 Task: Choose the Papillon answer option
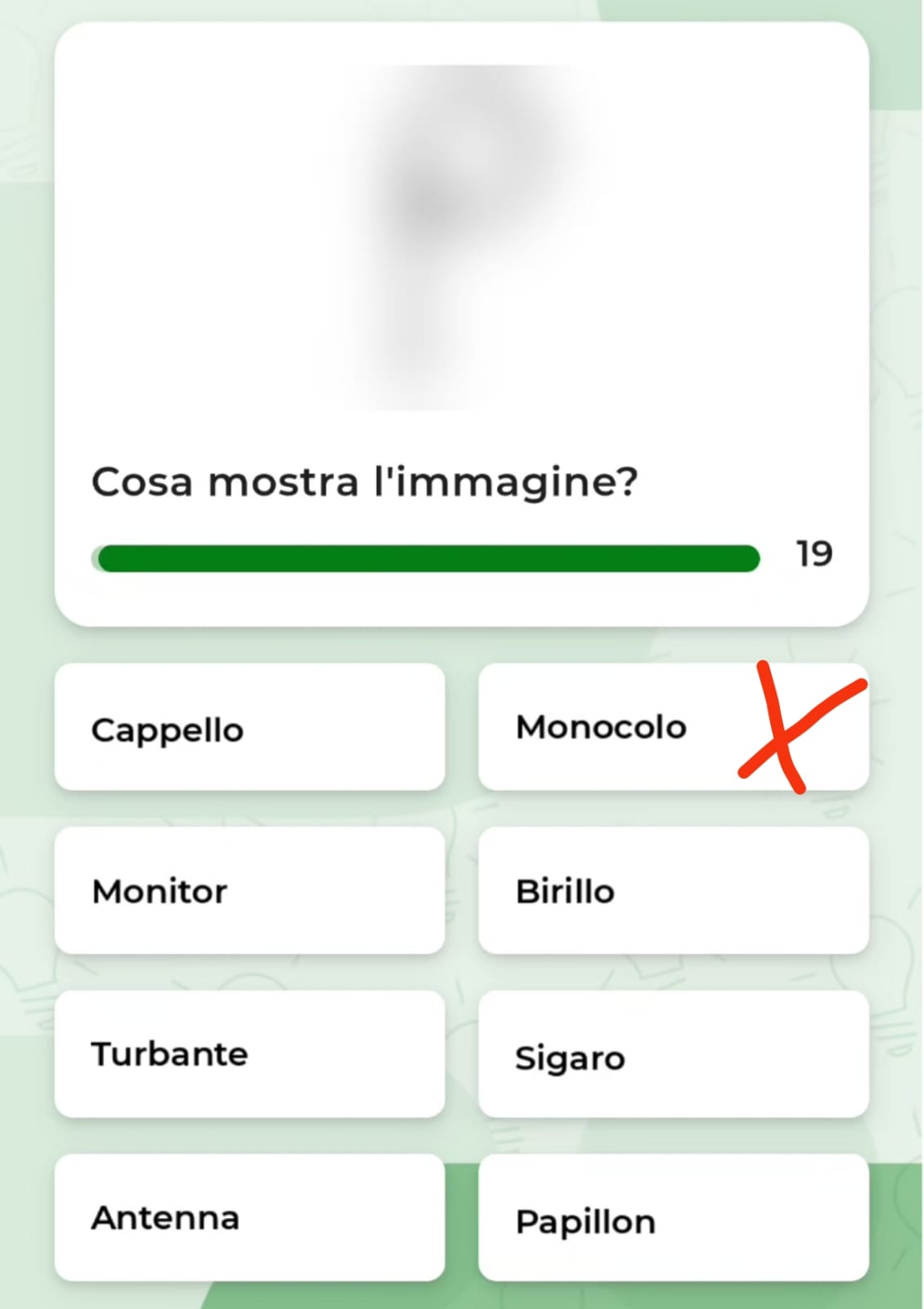click(673, 1218)
